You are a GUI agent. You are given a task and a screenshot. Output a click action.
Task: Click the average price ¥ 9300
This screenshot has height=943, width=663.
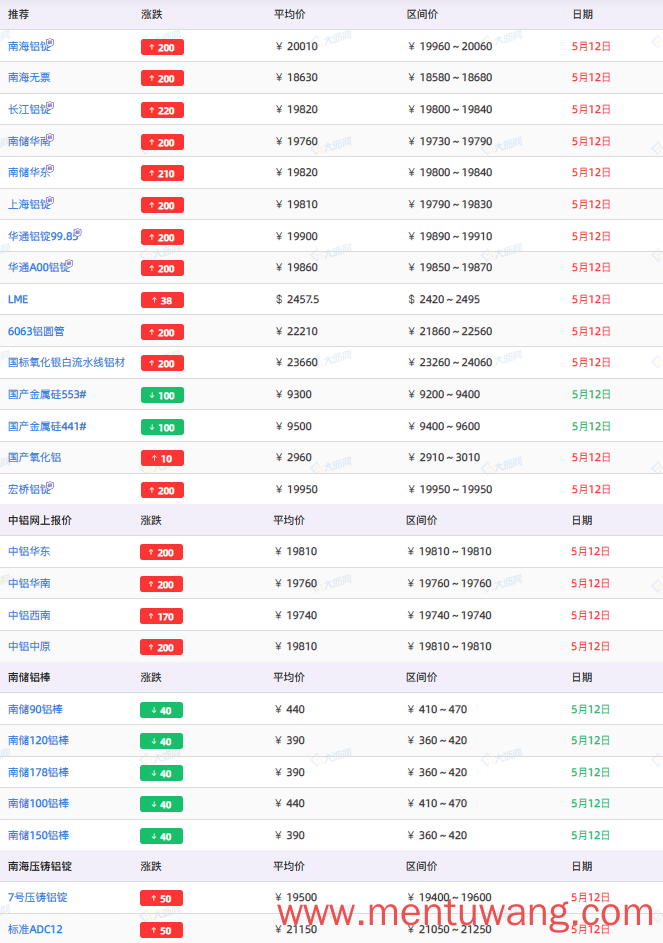(x=294, y=395)
